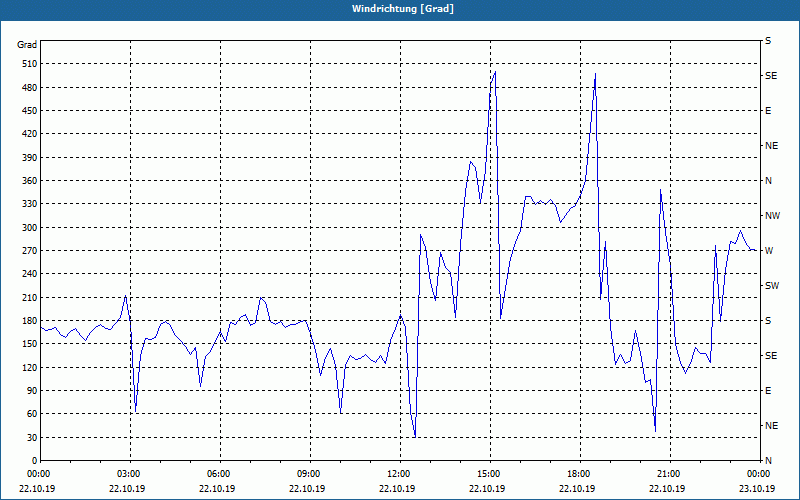Select the 150 degree axis label

pyautogui.click(x=30, y=344)
